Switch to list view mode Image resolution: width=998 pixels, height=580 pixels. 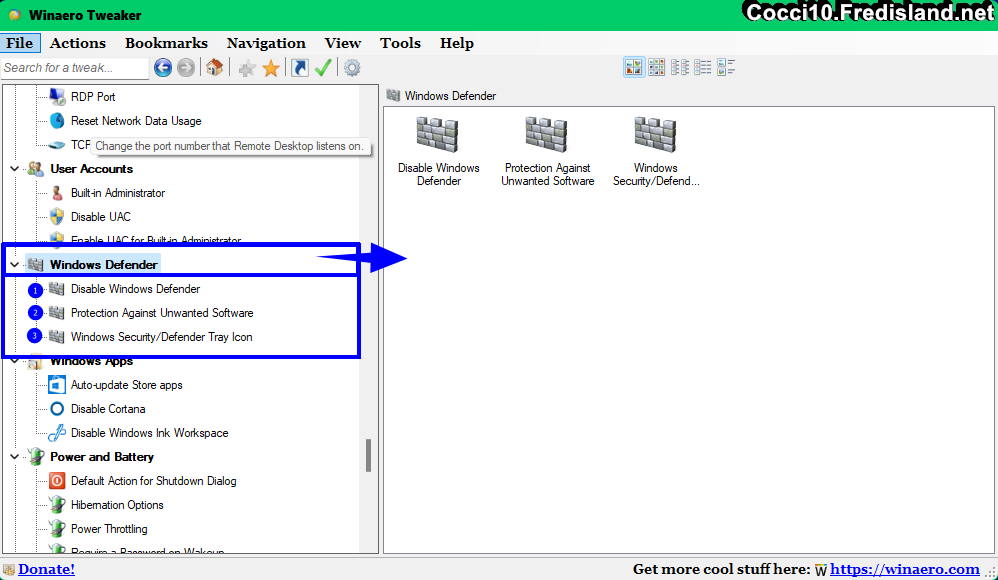[x=680, y=67]
